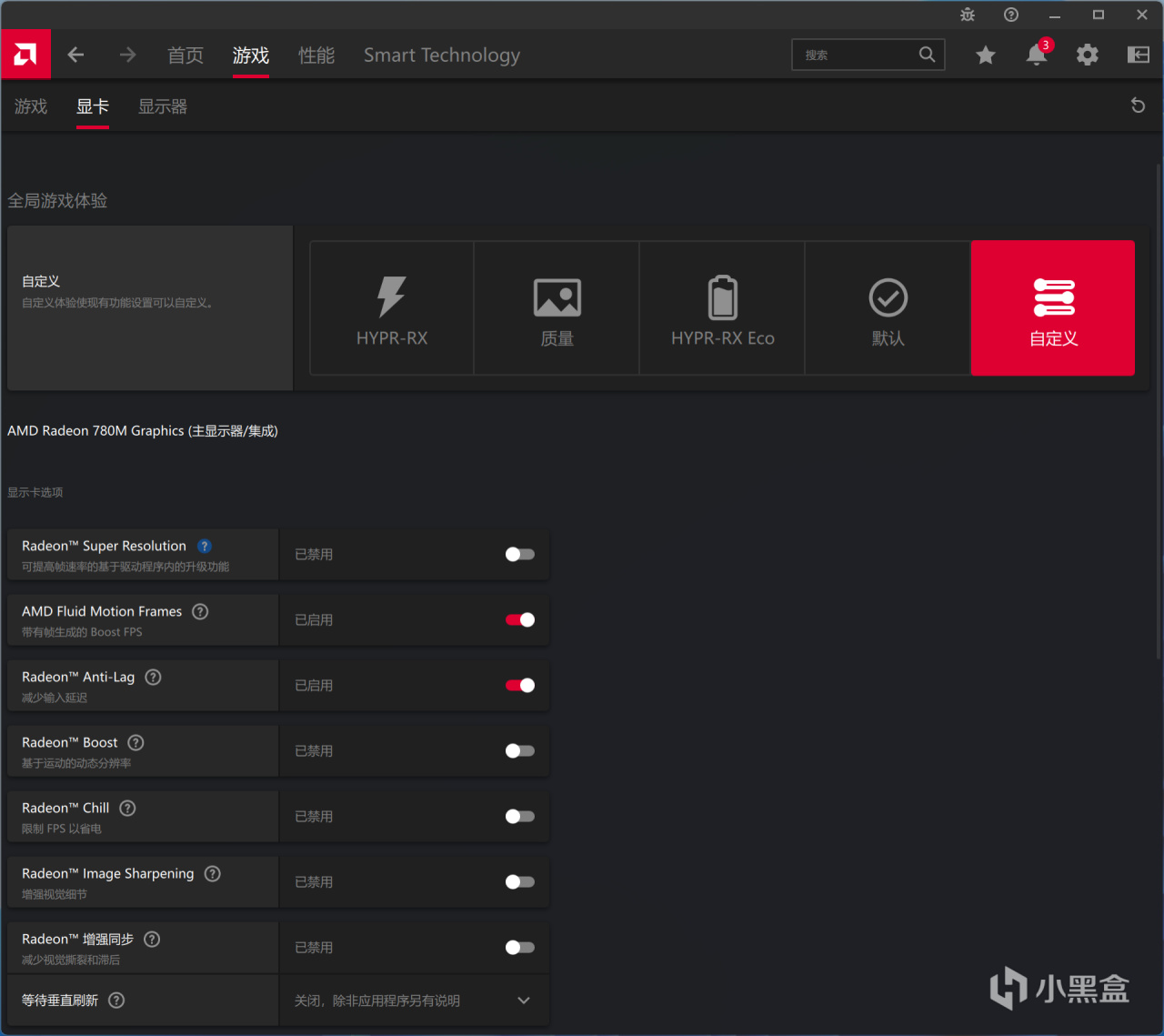Open the Smart Technology tab
This screenshot has height=1036, width=1164.
click(x=442, y=55)
